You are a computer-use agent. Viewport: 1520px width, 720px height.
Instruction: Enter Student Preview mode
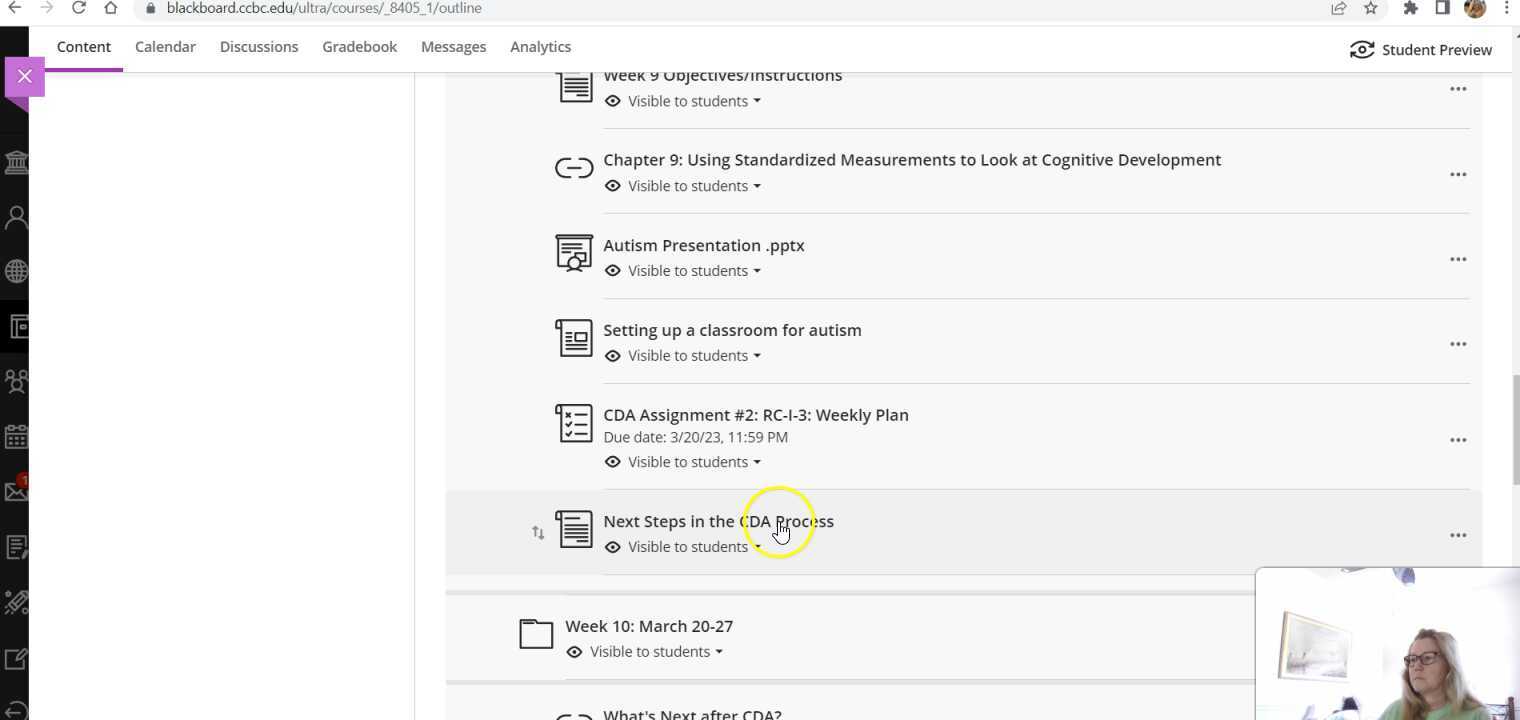[x=1422, y=49]
